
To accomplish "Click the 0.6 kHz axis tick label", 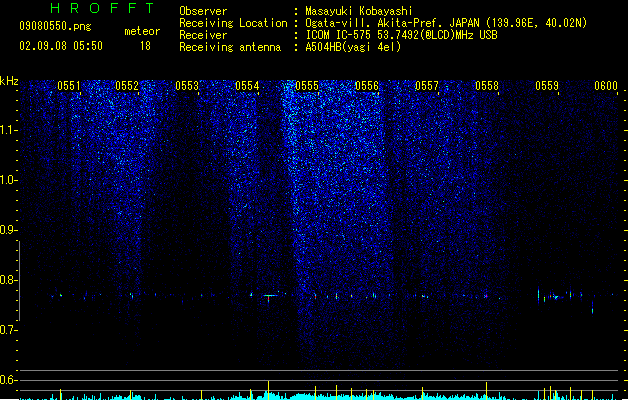I will coord(8,380).
